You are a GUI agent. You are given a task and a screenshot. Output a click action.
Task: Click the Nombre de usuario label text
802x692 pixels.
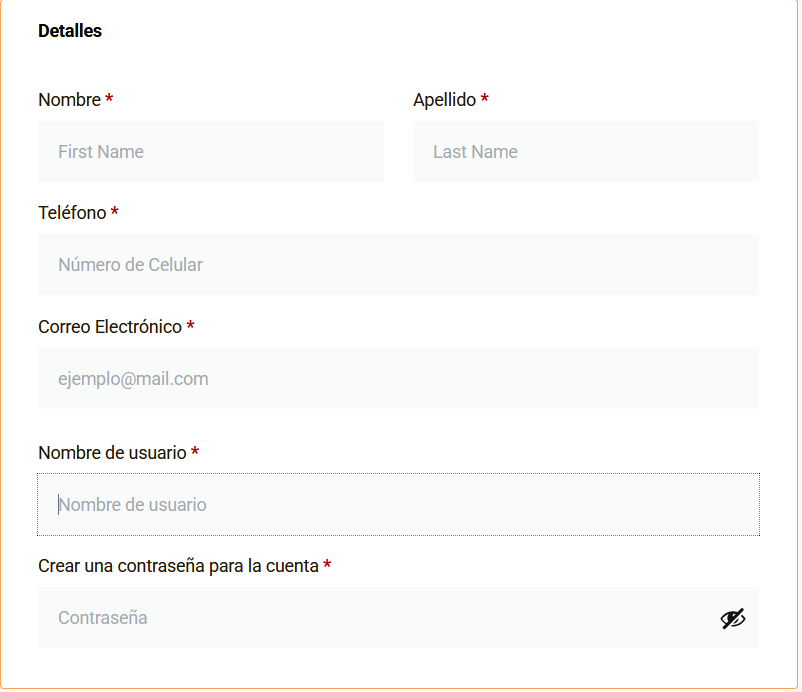(112, 453)
